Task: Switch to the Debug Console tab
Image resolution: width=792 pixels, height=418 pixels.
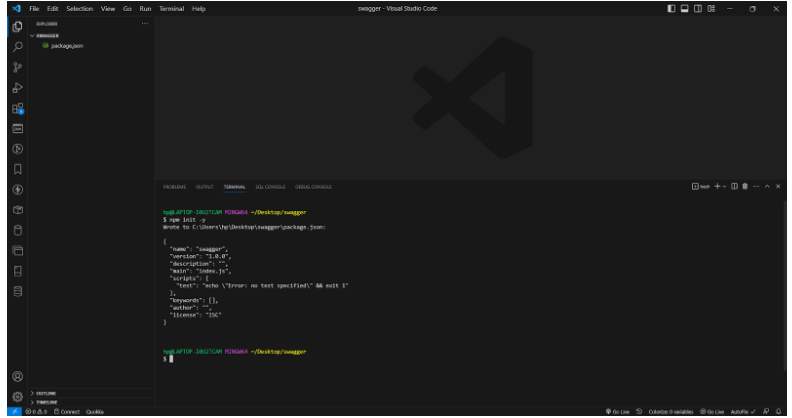Action: 313,187
